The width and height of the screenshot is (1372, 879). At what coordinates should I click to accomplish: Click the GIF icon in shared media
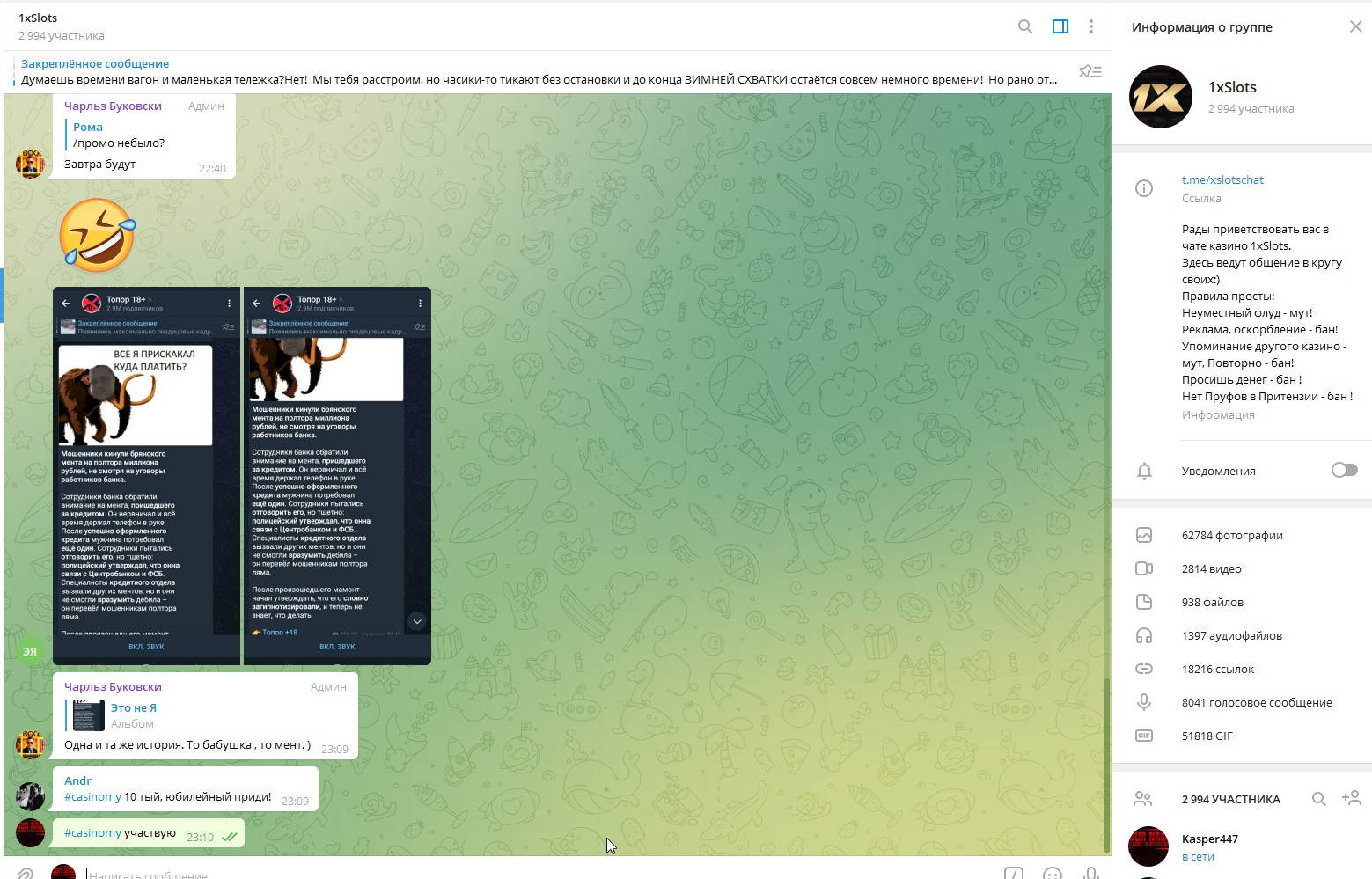pyautogui.click(x=1144, y=736)
